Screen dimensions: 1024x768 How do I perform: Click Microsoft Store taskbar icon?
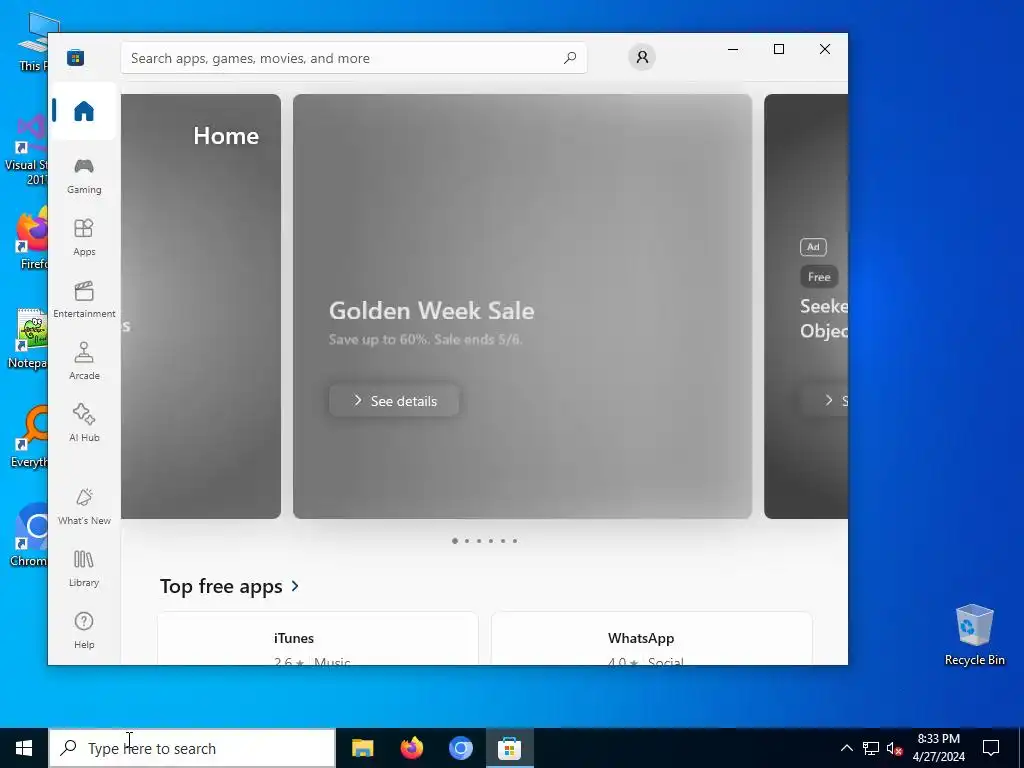point(509,748)
